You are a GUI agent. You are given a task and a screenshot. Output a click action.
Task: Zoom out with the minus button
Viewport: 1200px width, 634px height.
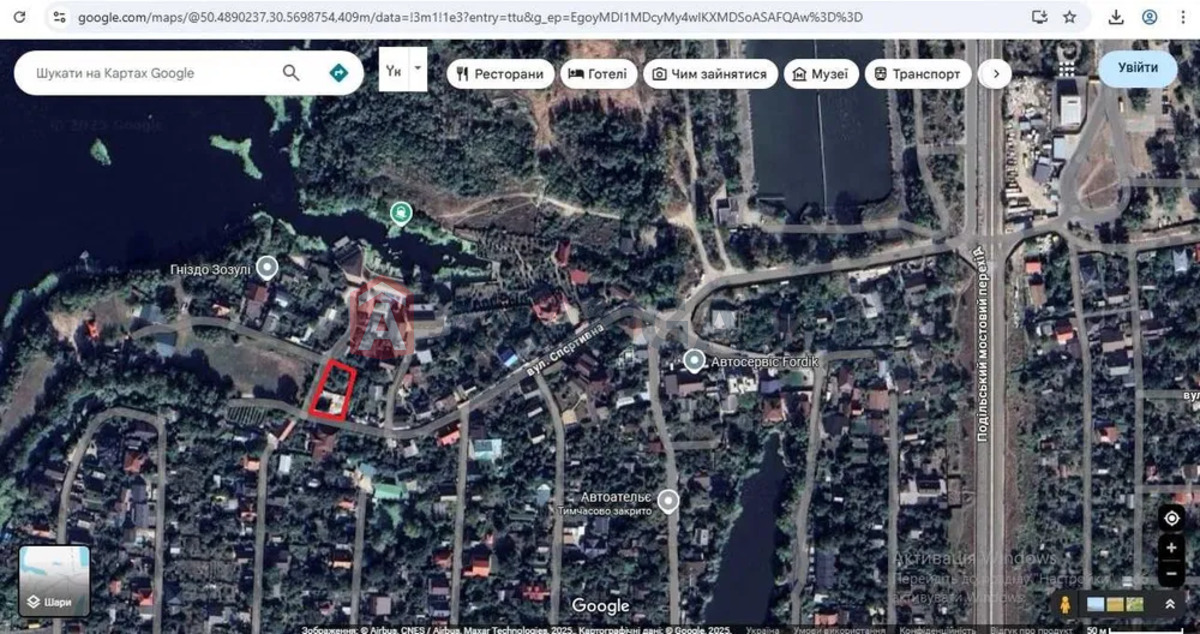pyautogui.click(x=1171, y=574)
